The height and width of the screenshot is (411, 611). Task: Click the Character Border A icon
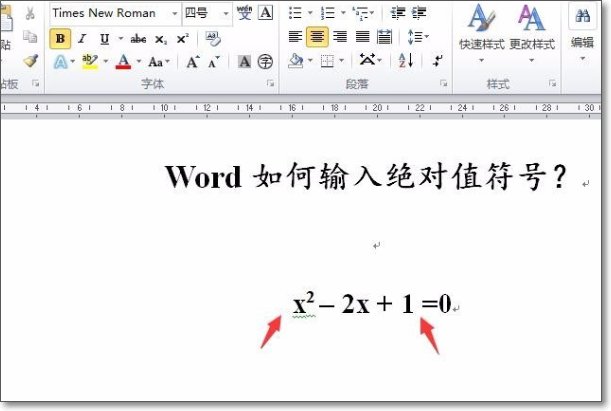click(266, 13)
